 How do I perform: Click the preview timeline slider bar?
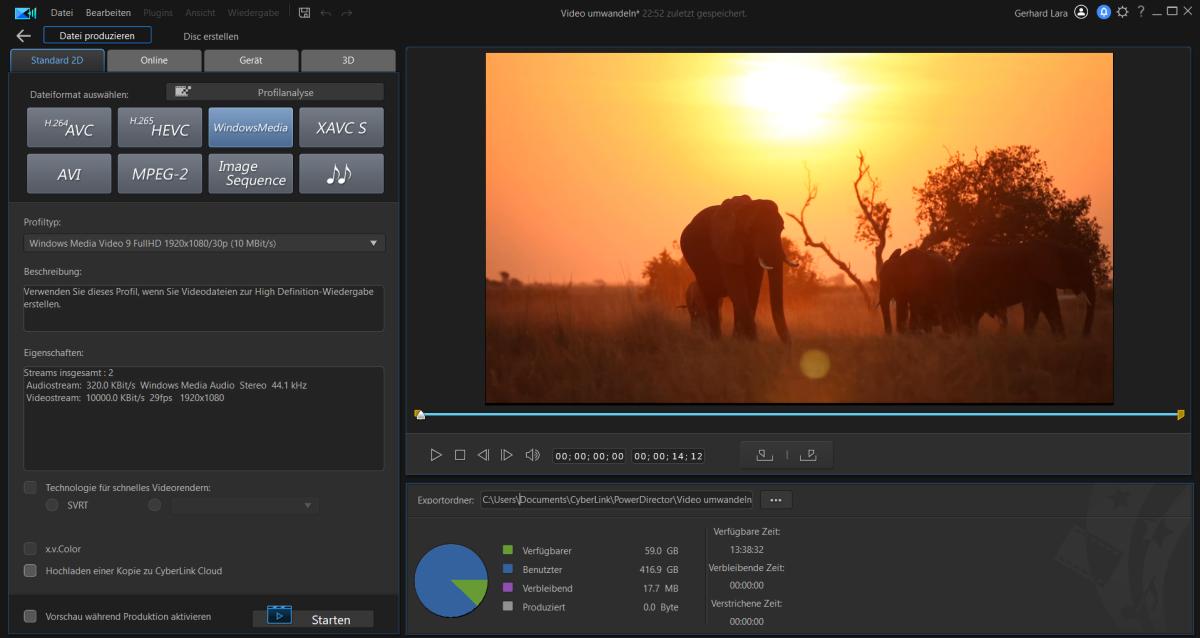800,414
